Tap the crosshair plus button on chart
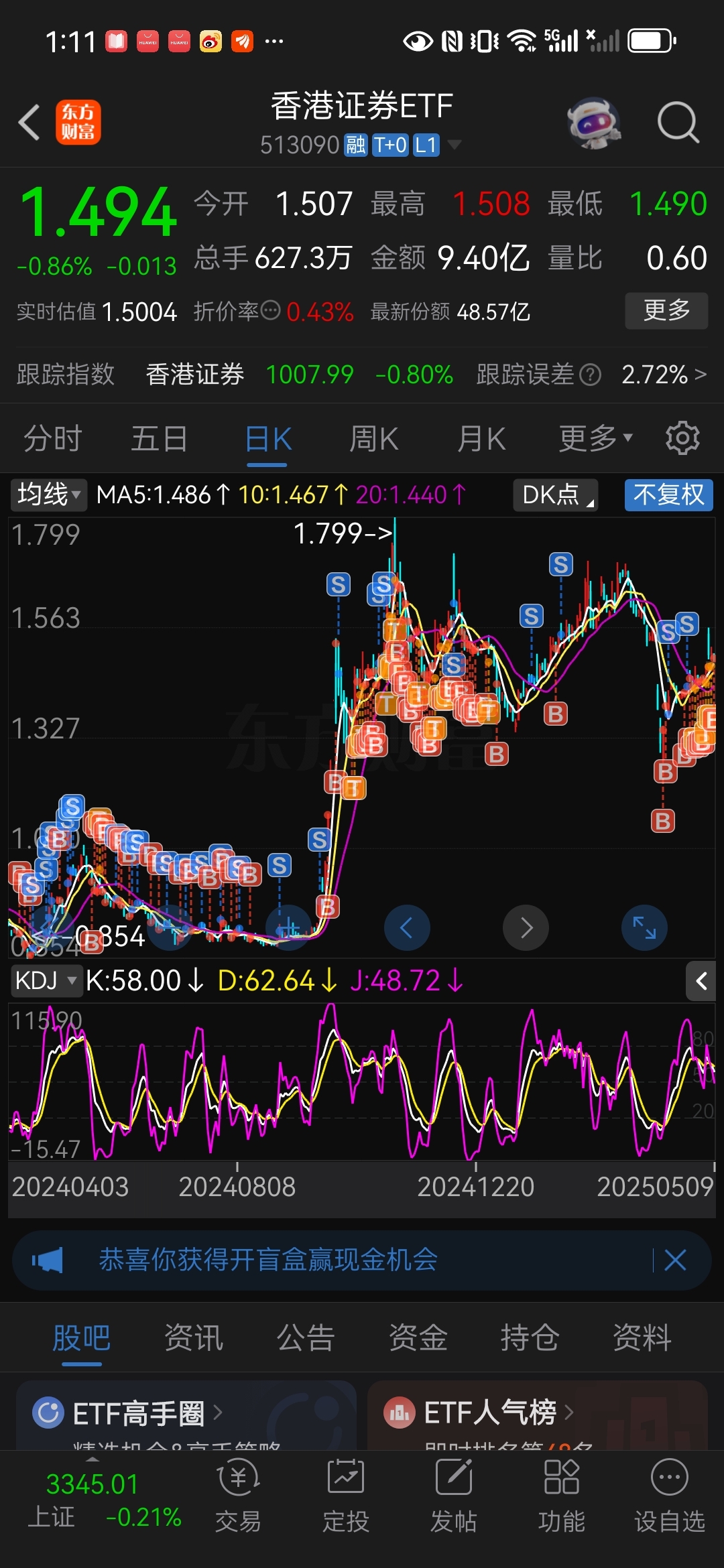Image resolution: width=724 pixels, height=1568 pixels. pos(289,927)
